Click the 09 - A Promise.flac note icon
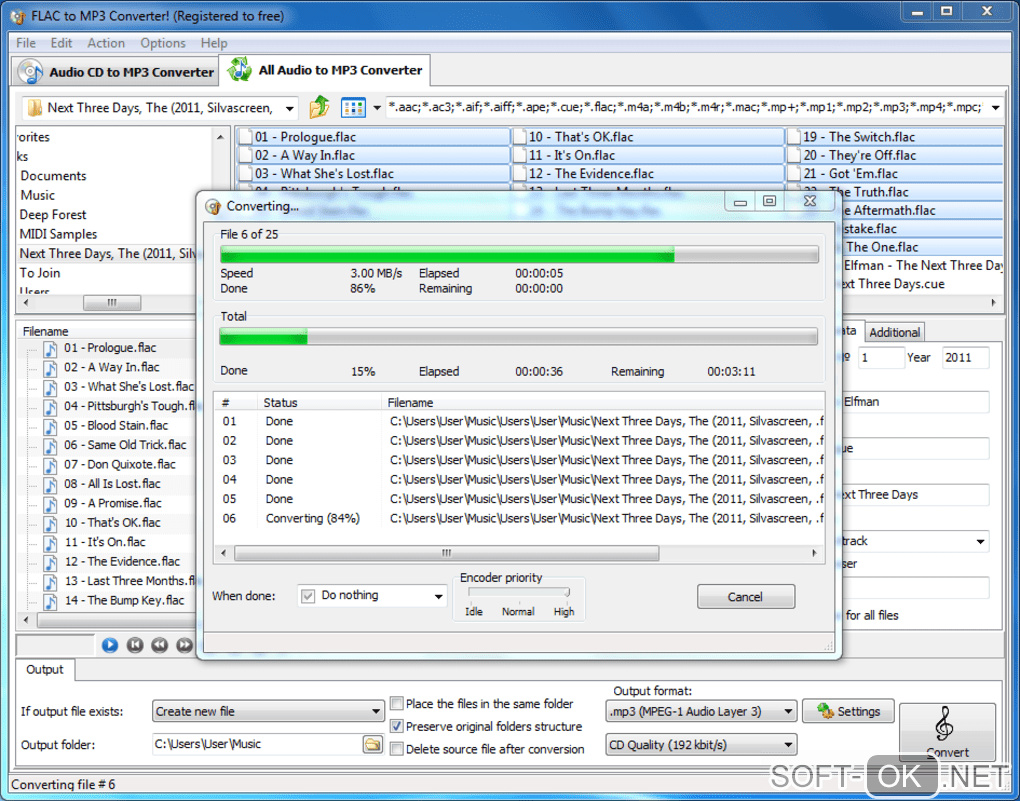Image resolution: width=1020 pixels, height=801 pixels. [x=50, y=504]
